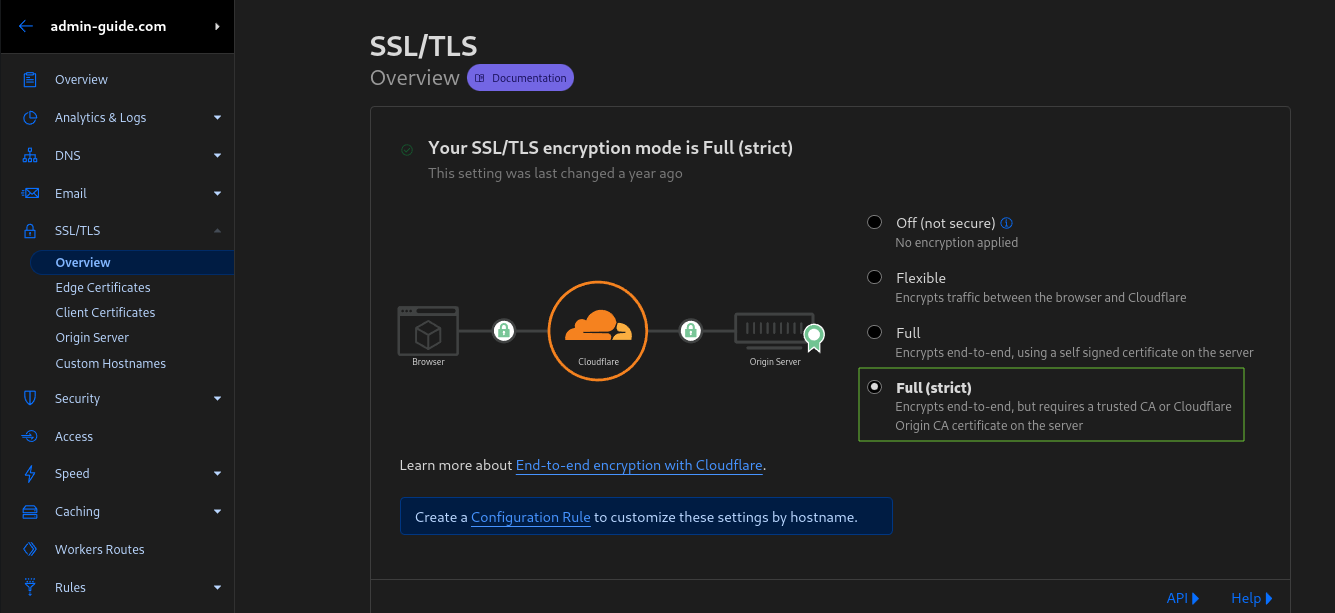Screen dimensions: 1335x613
Task: Open the Custom Hostnames page
Action: coord(110,363)
